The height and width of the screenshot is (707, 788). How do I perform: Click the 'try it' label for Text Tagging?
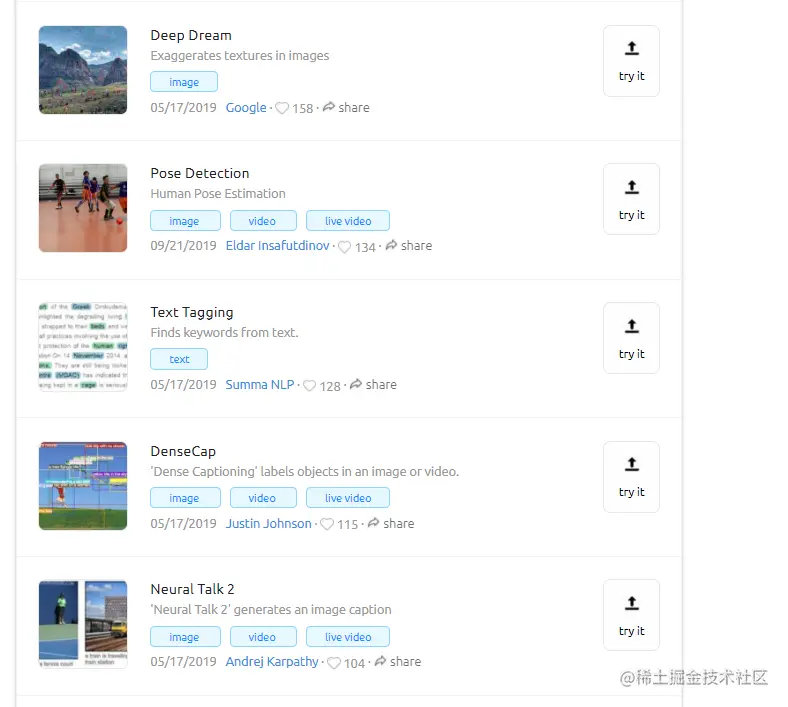coord(631,354)
